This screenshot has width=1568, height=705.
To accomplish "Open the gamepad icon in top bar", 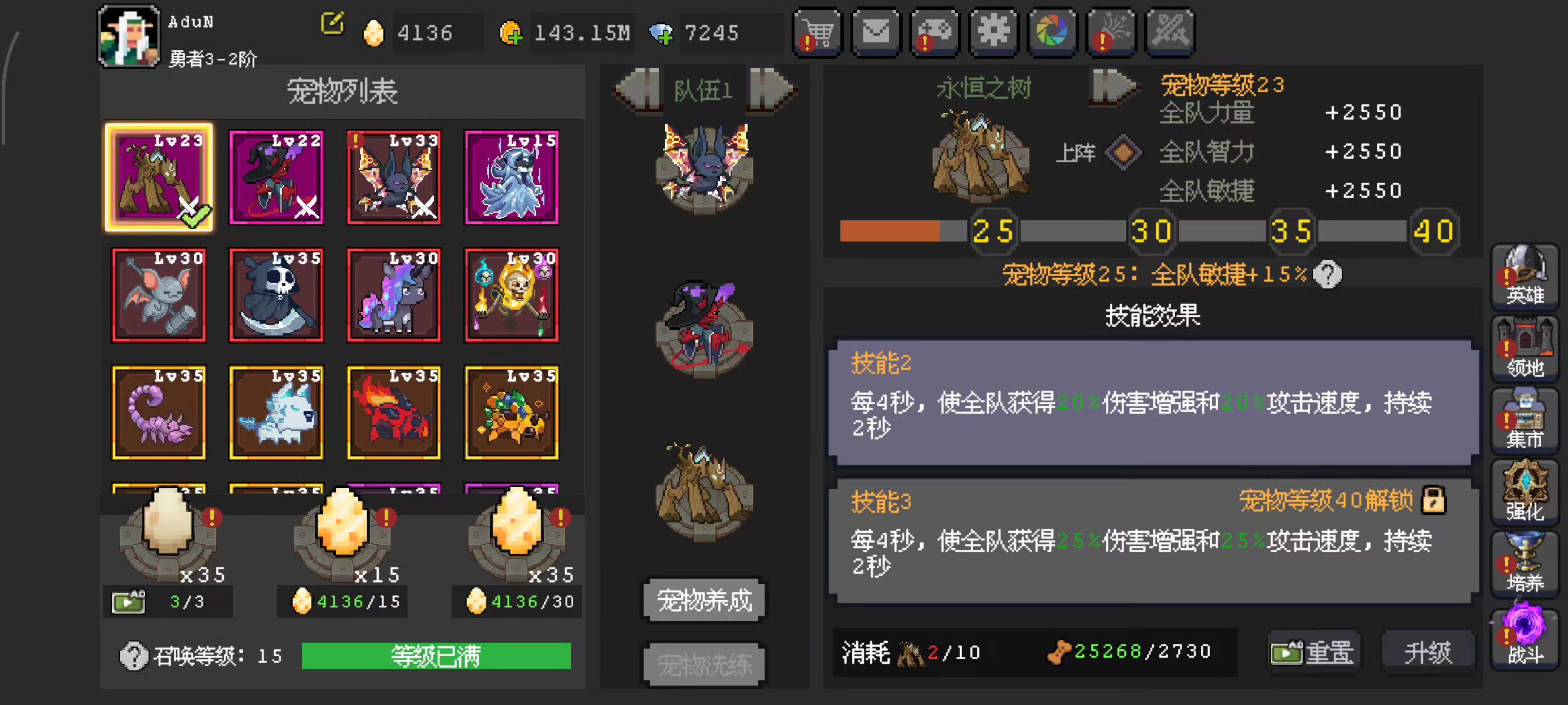I will 934,32.
